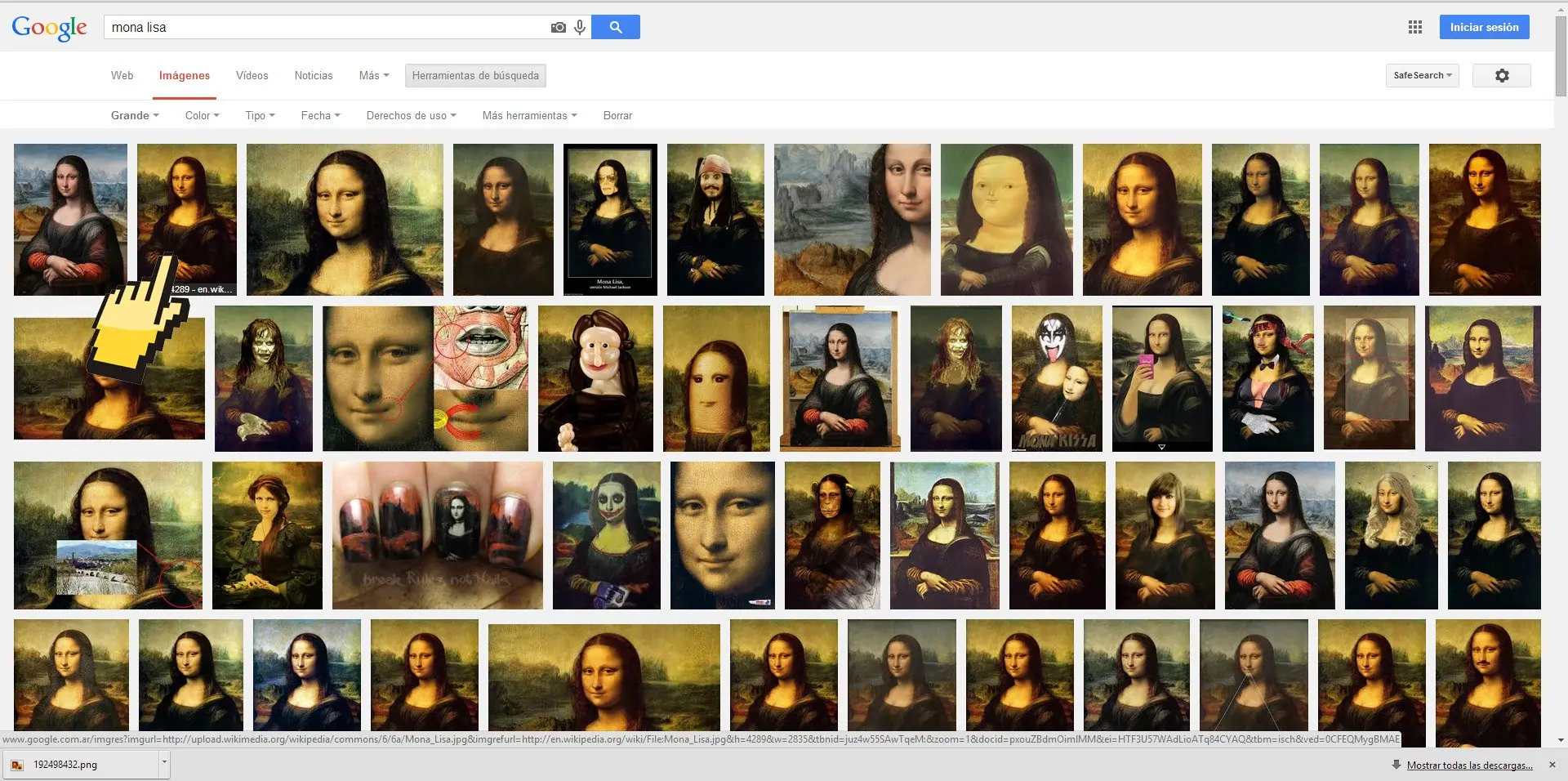Open the Google apps grid
The height and width of the screenshot is (781, 1568).
(x=1415, y=27)
